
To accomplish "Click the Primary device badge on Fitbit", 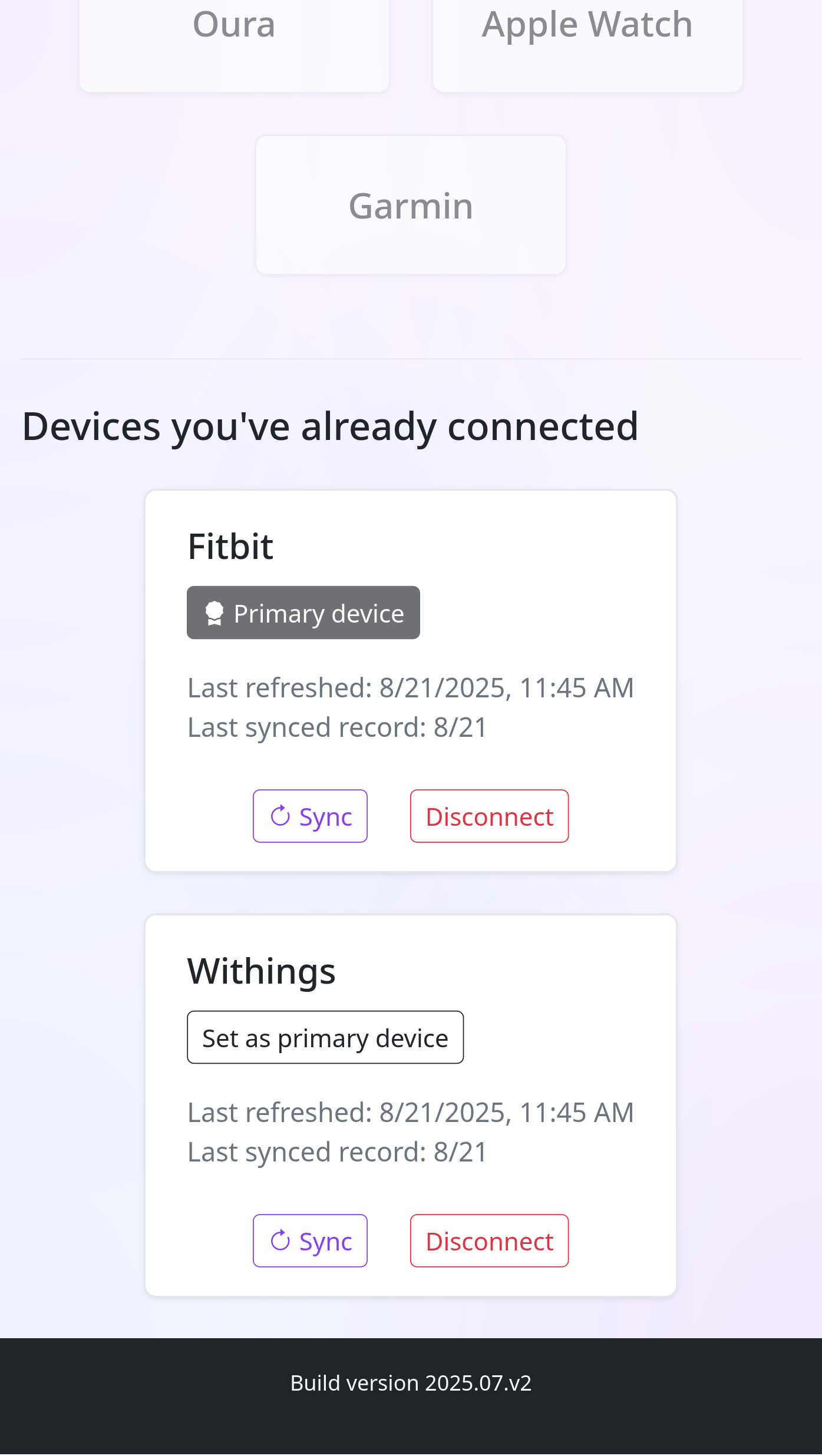I will [303, 613].
